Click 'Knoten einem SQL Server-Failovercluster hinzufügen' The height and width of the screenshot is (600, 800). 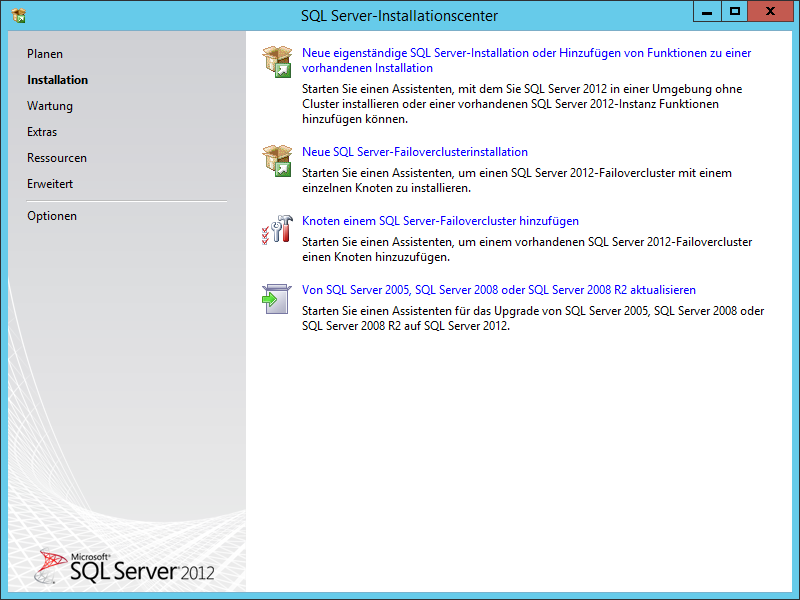(440, 221)
